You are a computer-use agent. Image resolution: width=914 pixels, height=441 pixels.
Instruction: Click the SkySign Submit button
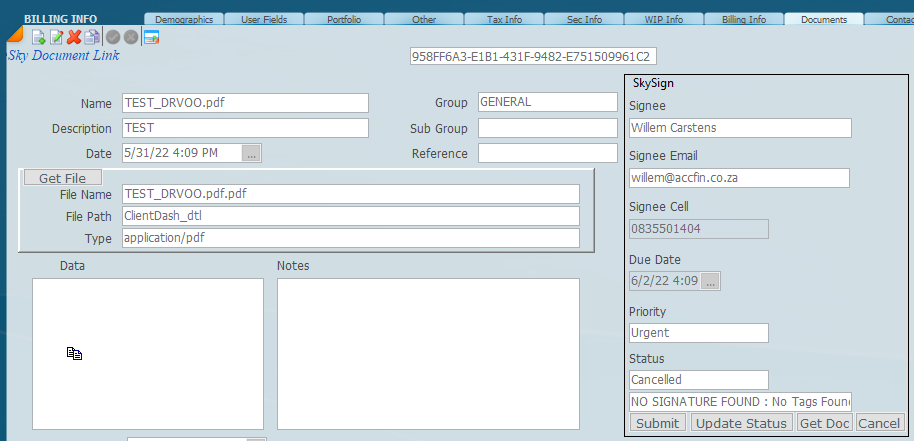tap(657, 423)
